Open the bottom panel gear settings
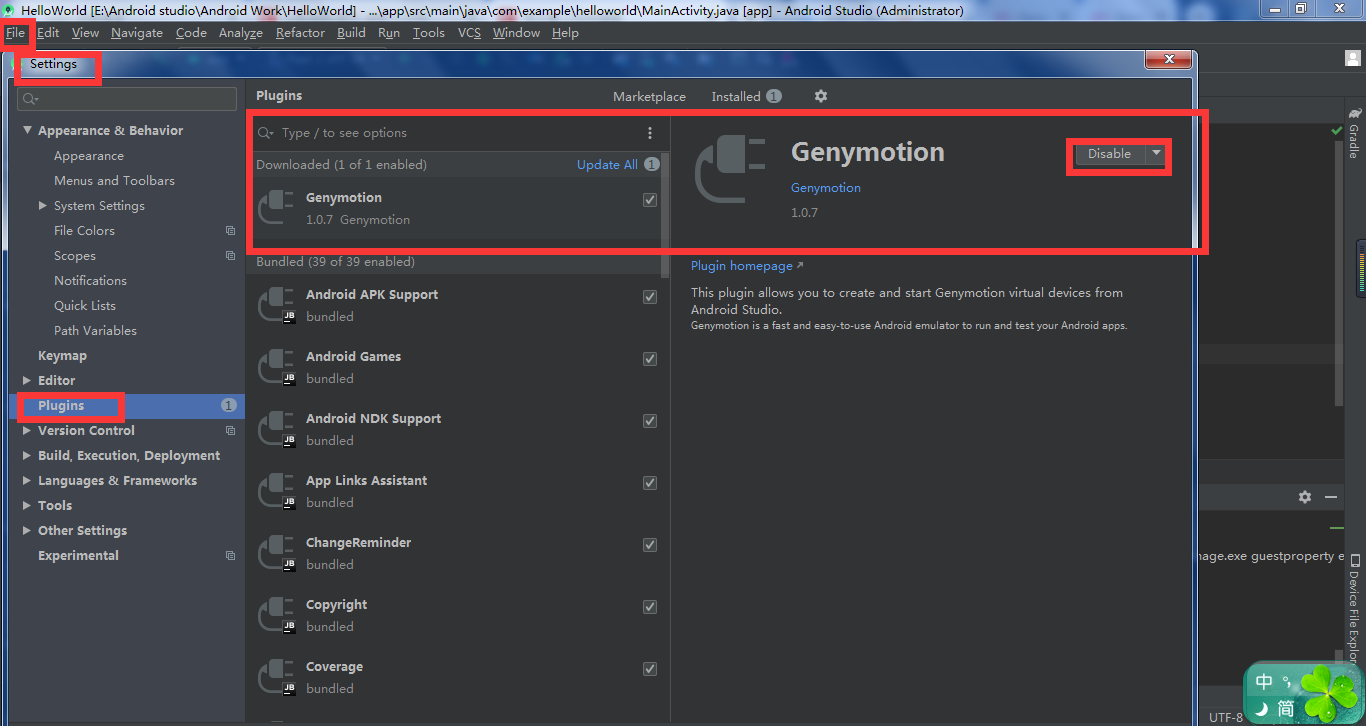 tap(1304, 497)
